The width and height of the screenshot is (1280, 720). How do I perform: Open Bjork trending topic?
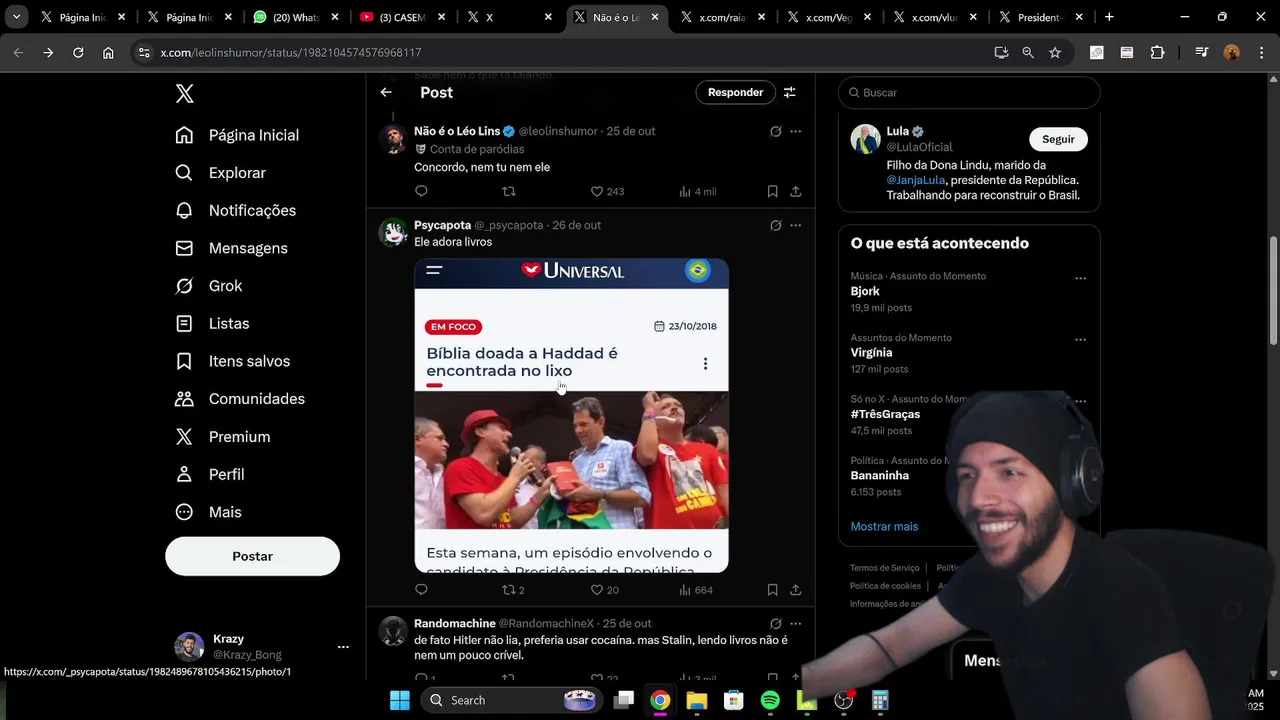(865, 291)
